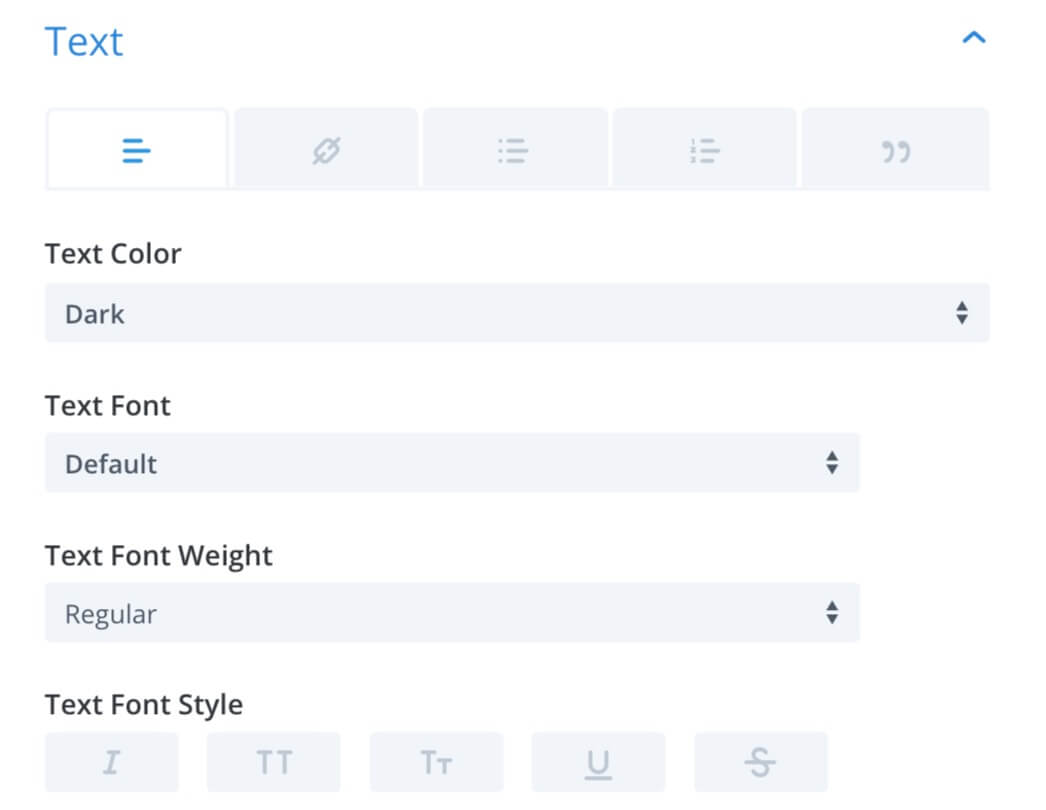Open the ordered list settings tab

pyautogui.click(x=704, y=149)
